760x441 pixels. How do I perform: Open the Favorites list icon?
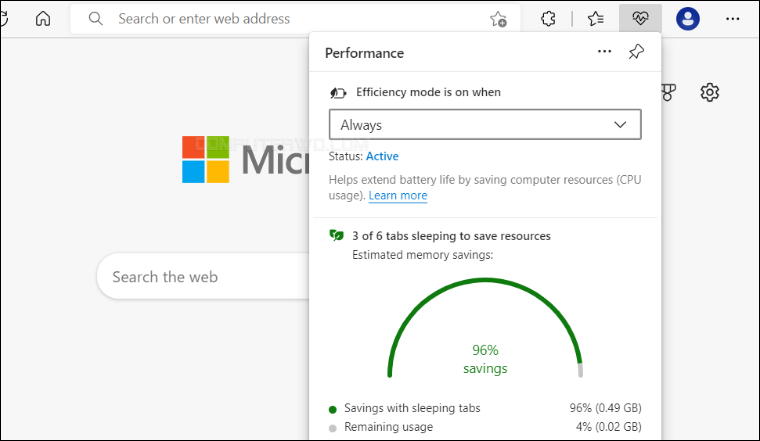pyautogui.click(x=596, y=19)
